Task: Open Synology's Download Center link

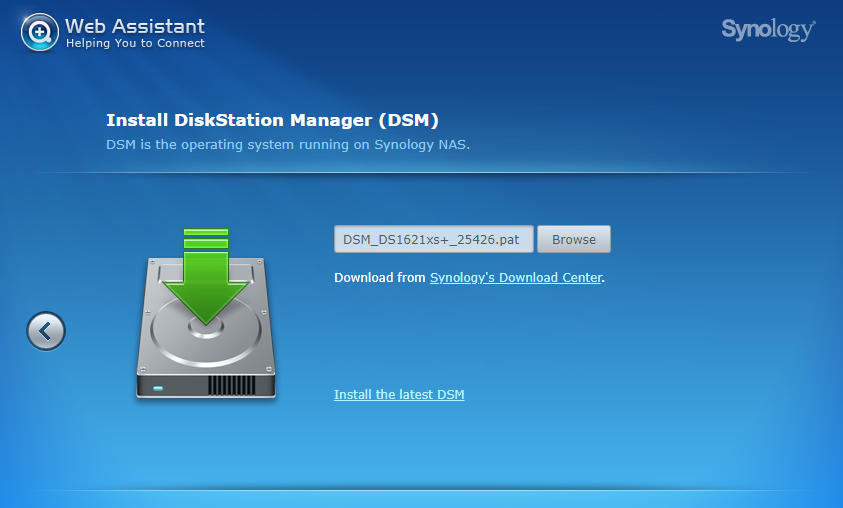Action: [x=515, y=278]
